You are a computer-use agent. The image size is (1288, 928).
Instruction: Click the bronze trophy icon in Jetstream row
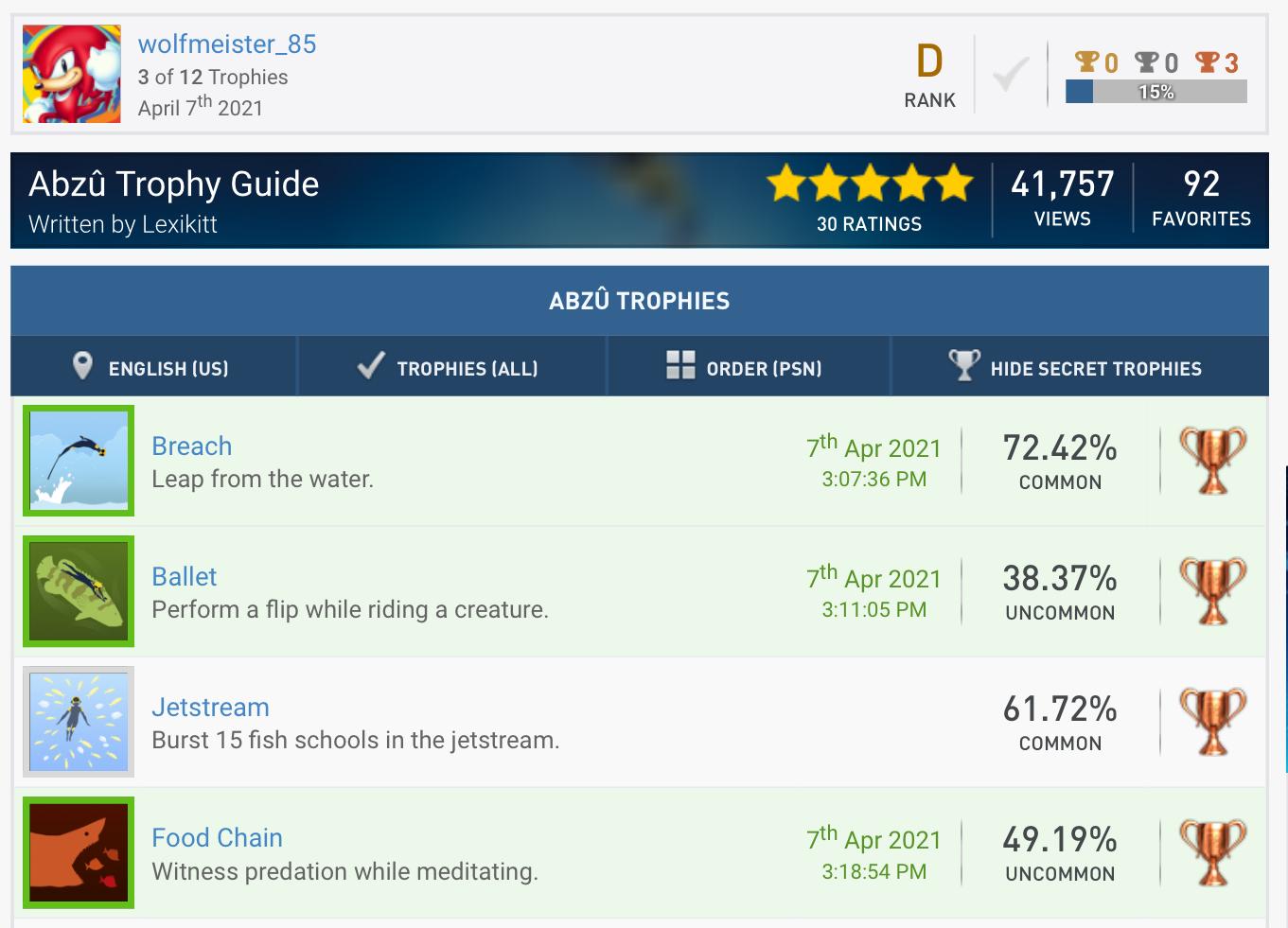point(1212,722)
